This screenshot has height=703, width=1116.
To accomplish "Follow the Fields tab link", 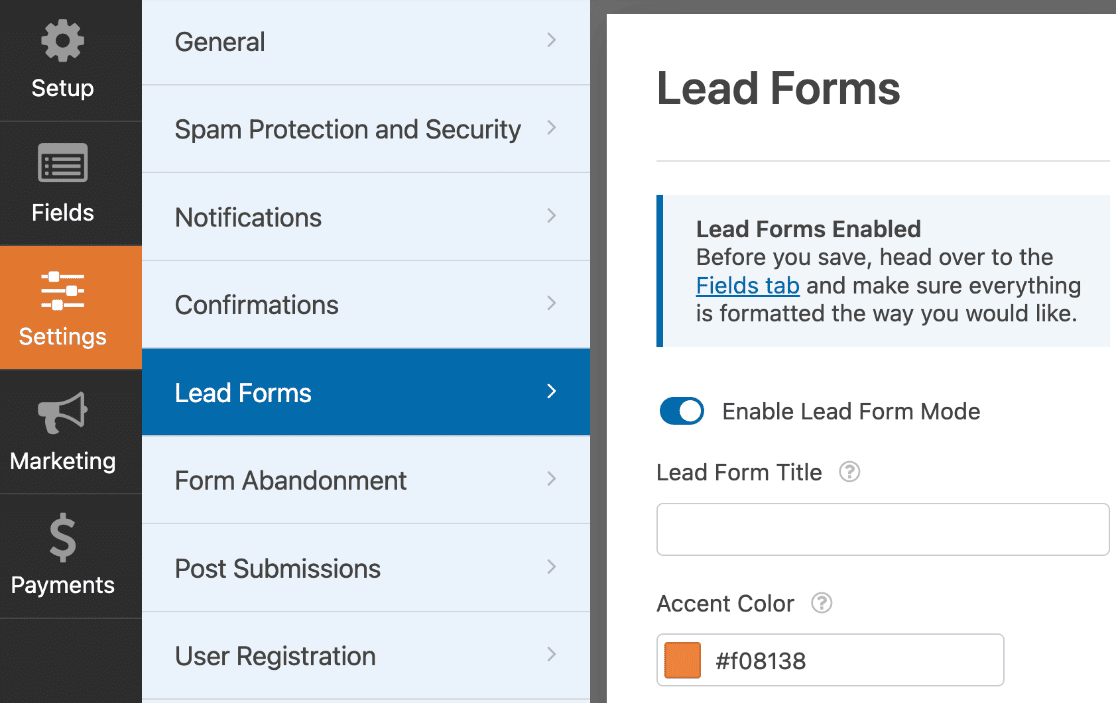I will pos(747,286).
